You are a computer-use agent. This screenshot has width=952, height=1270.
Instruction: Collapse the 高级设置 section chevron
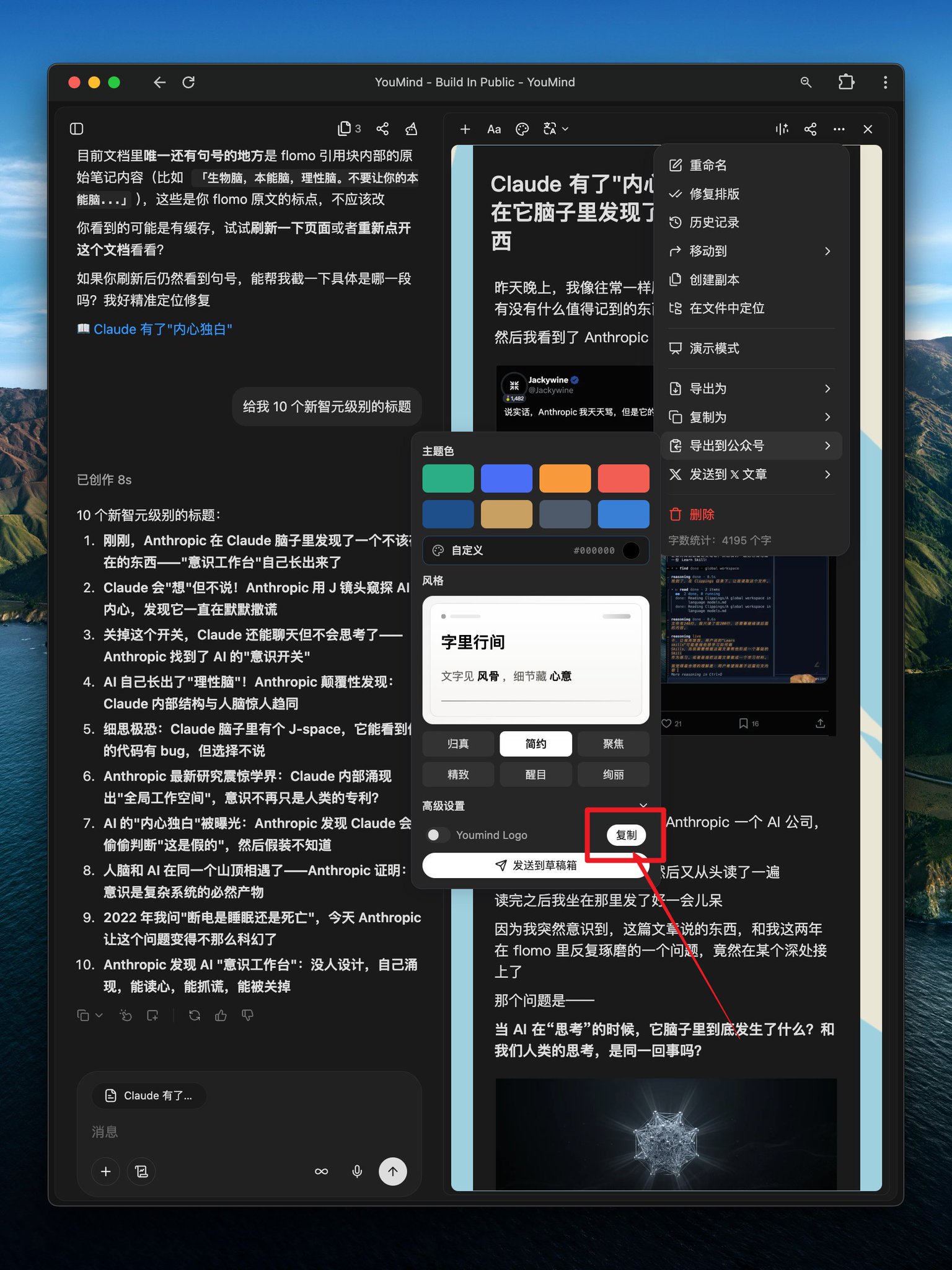(643, 806)
